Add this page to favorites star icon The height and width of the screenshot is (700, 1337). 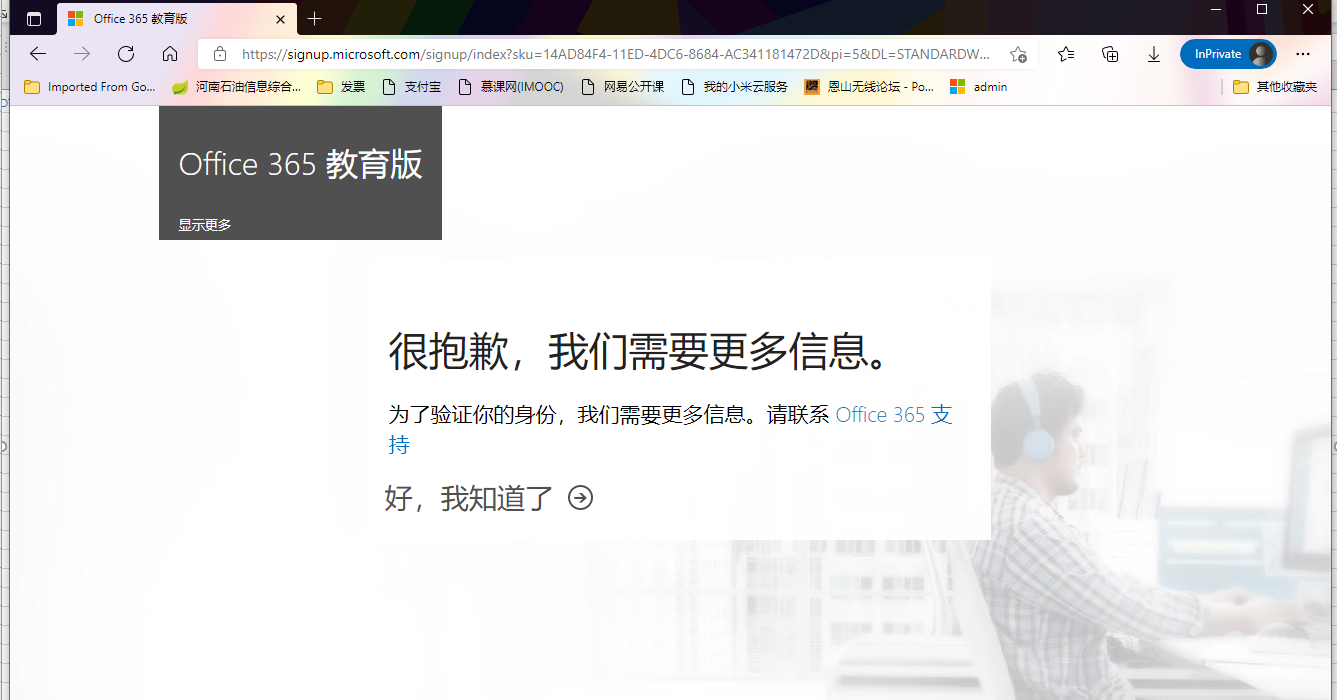click(x=1018, y=54)
